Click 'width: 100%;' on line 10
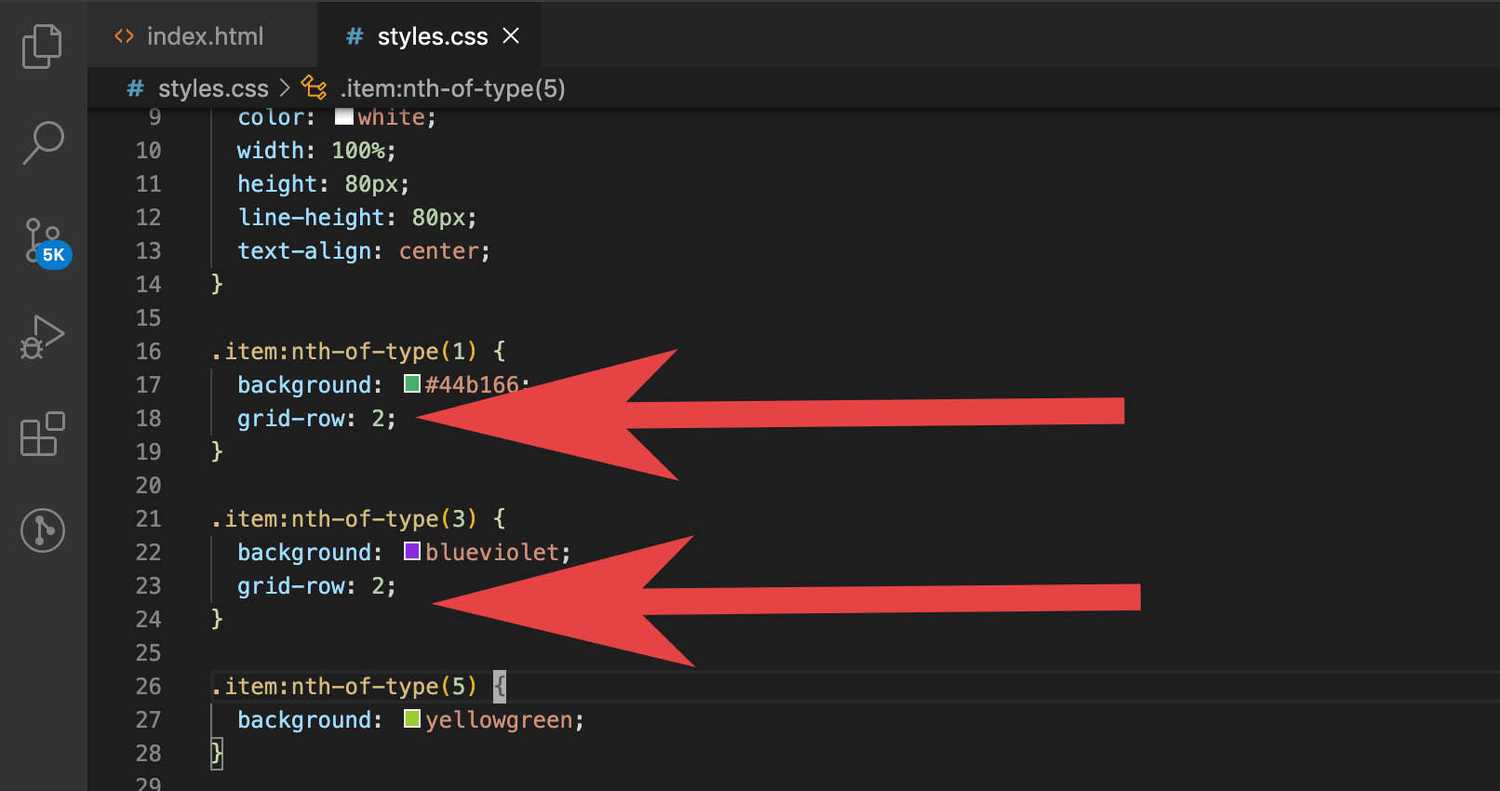The height and width of the screenshot is (791, 1500). (317, 150)
